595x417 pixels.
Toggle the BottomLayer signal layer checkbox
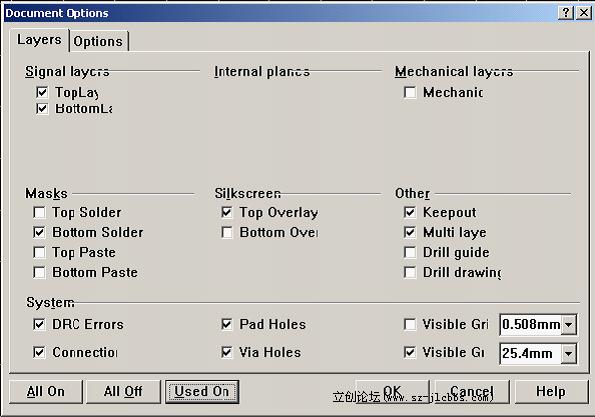pyautogui.click(x=42, y=109)
